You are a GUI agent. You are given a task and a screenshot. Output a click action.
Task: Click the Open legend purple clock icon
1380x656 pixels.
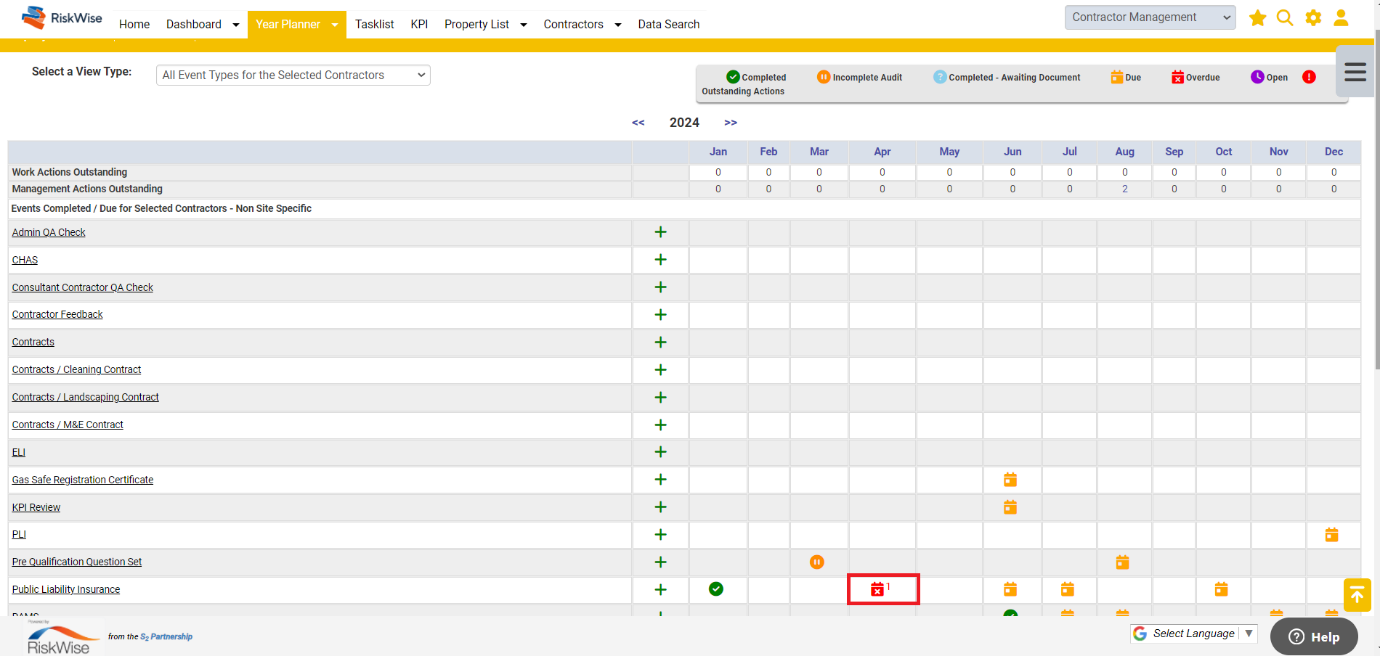1258,77
